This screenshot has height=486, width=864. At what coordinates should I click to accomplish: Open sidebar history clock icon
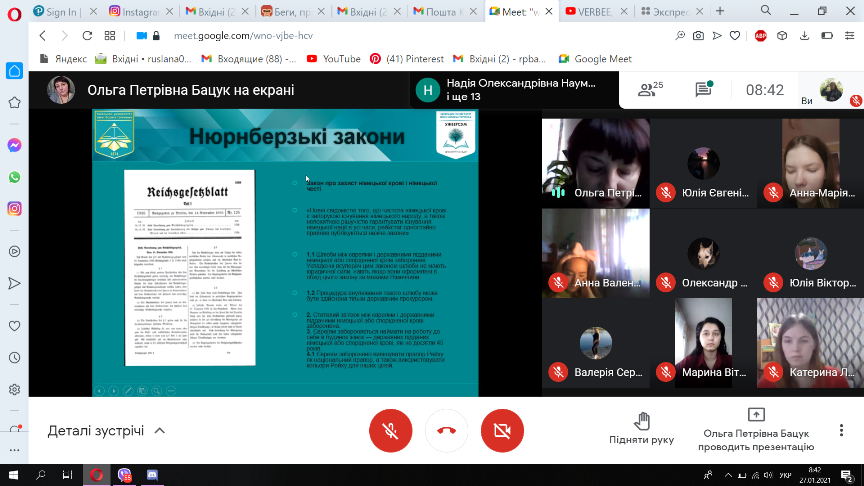click(x=14, y=358)
